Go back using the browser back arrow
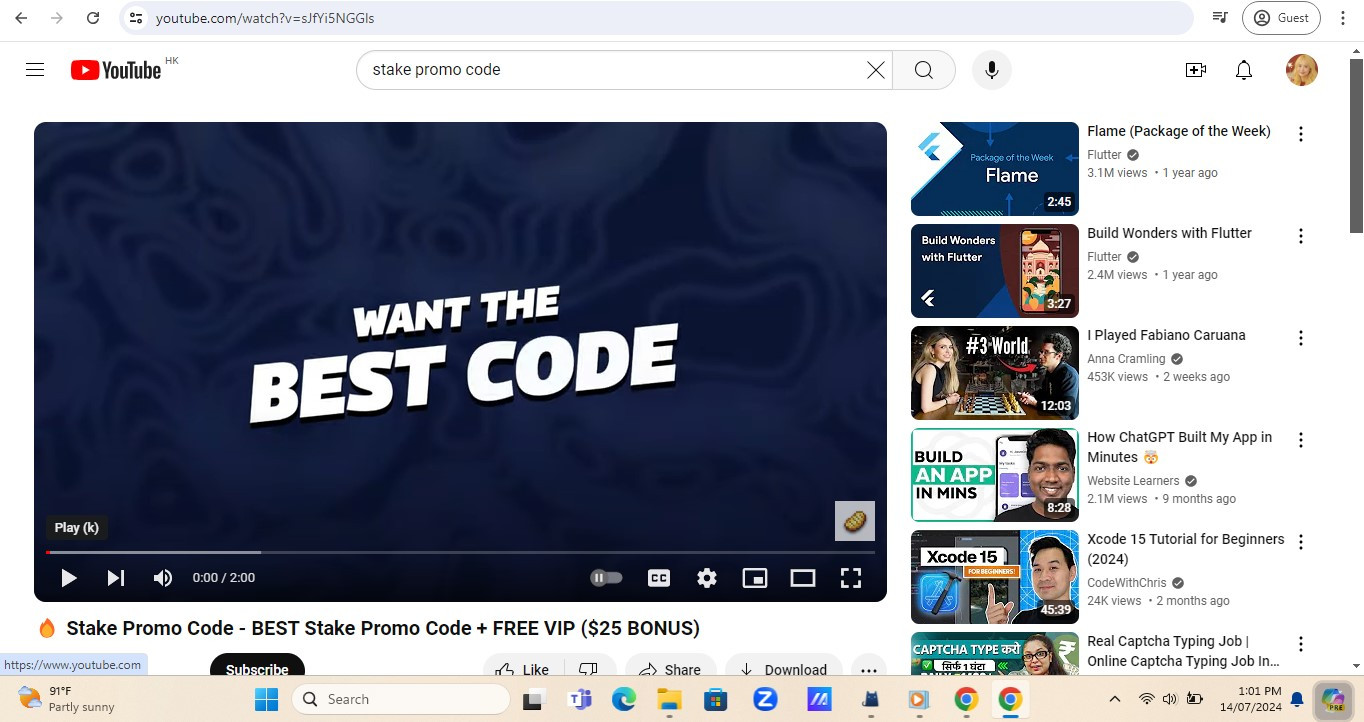1364x722 pixels. [x=21, y=18]
